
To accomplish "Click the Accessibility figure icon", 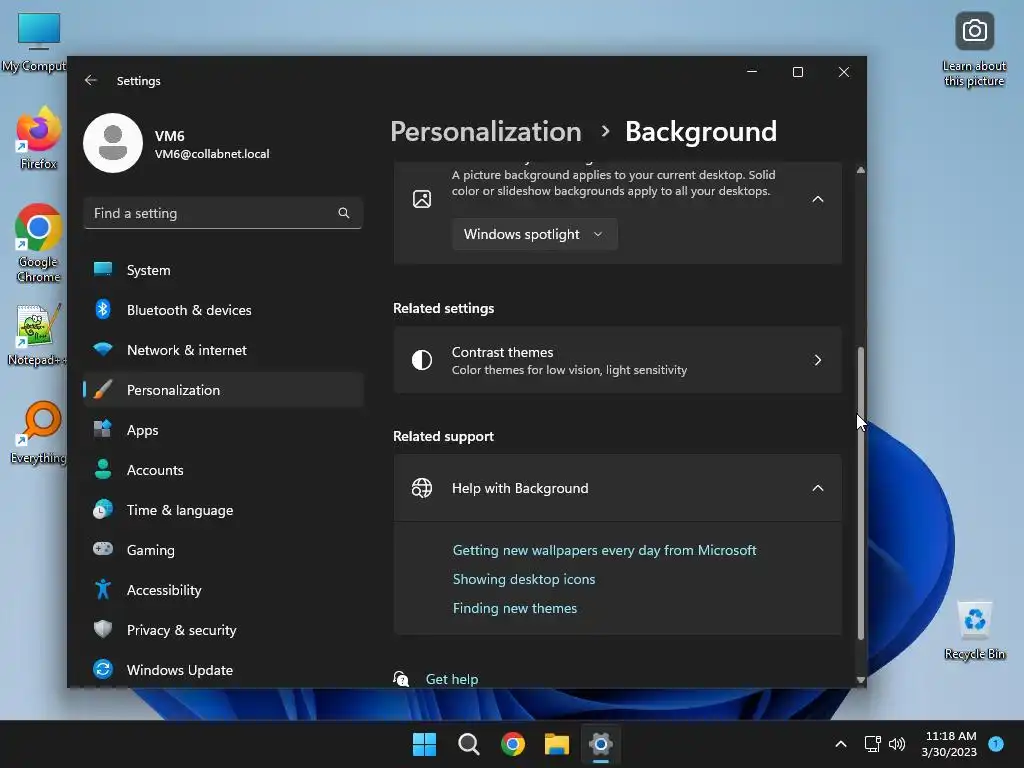I will coord(103,589).
